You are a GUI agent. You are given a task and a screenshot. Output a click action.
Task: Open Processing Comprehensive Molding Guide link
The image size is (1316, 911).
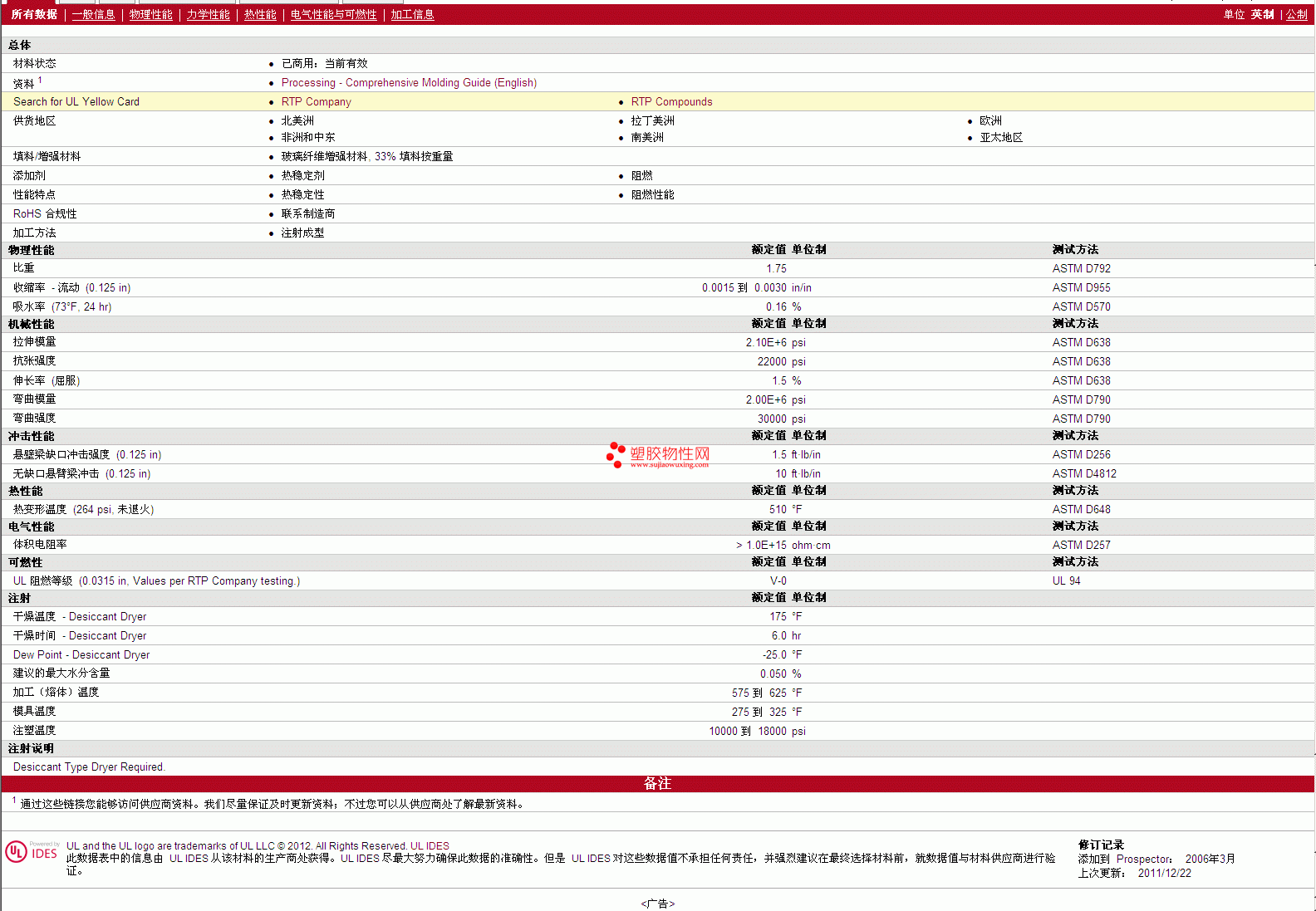(x=409, y=83)
